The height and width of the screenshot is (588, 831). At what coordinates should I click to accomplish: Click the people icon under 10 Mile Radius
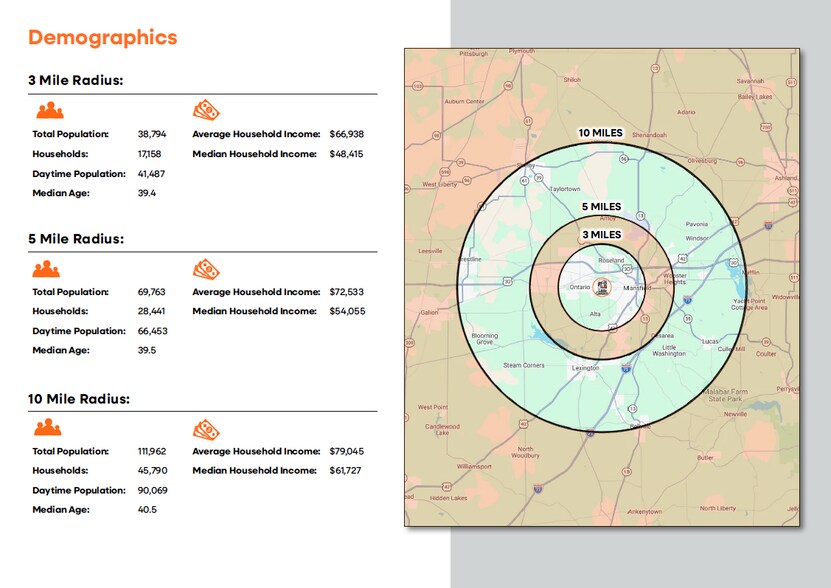(46, 428)
